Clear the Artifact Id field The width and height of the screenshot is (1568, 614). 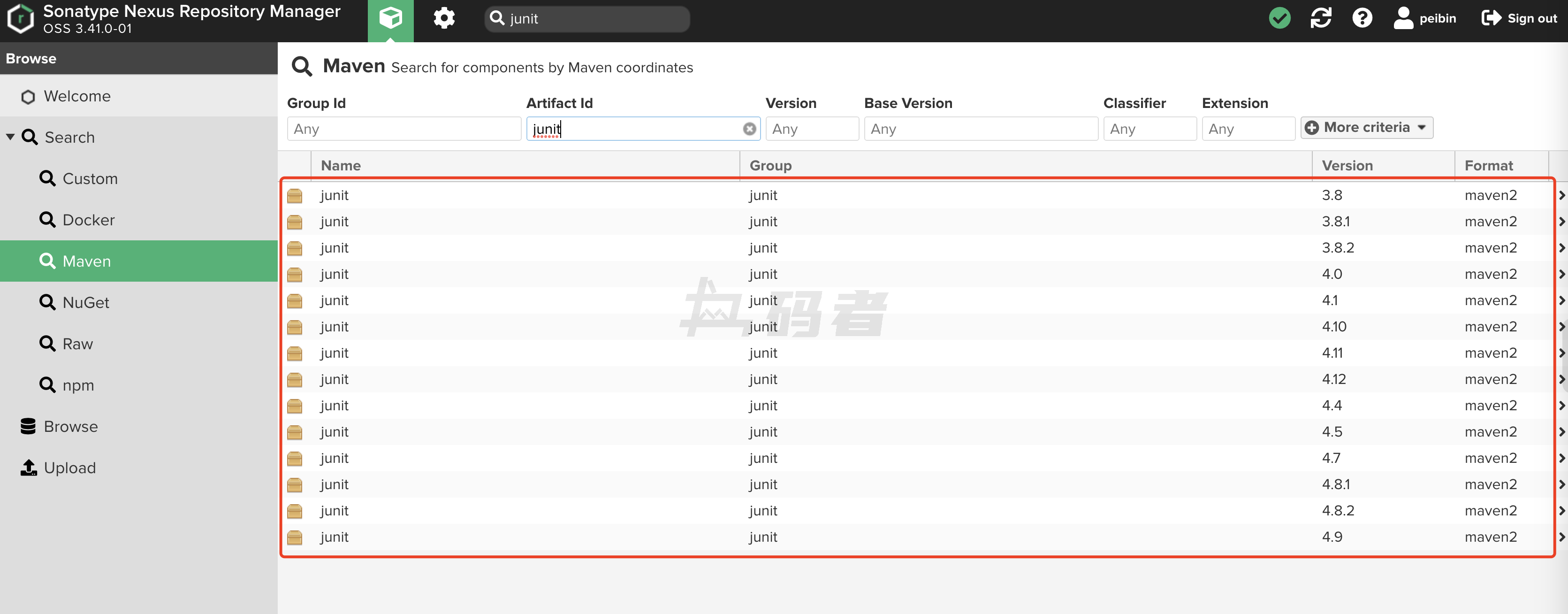click(749, 129)
